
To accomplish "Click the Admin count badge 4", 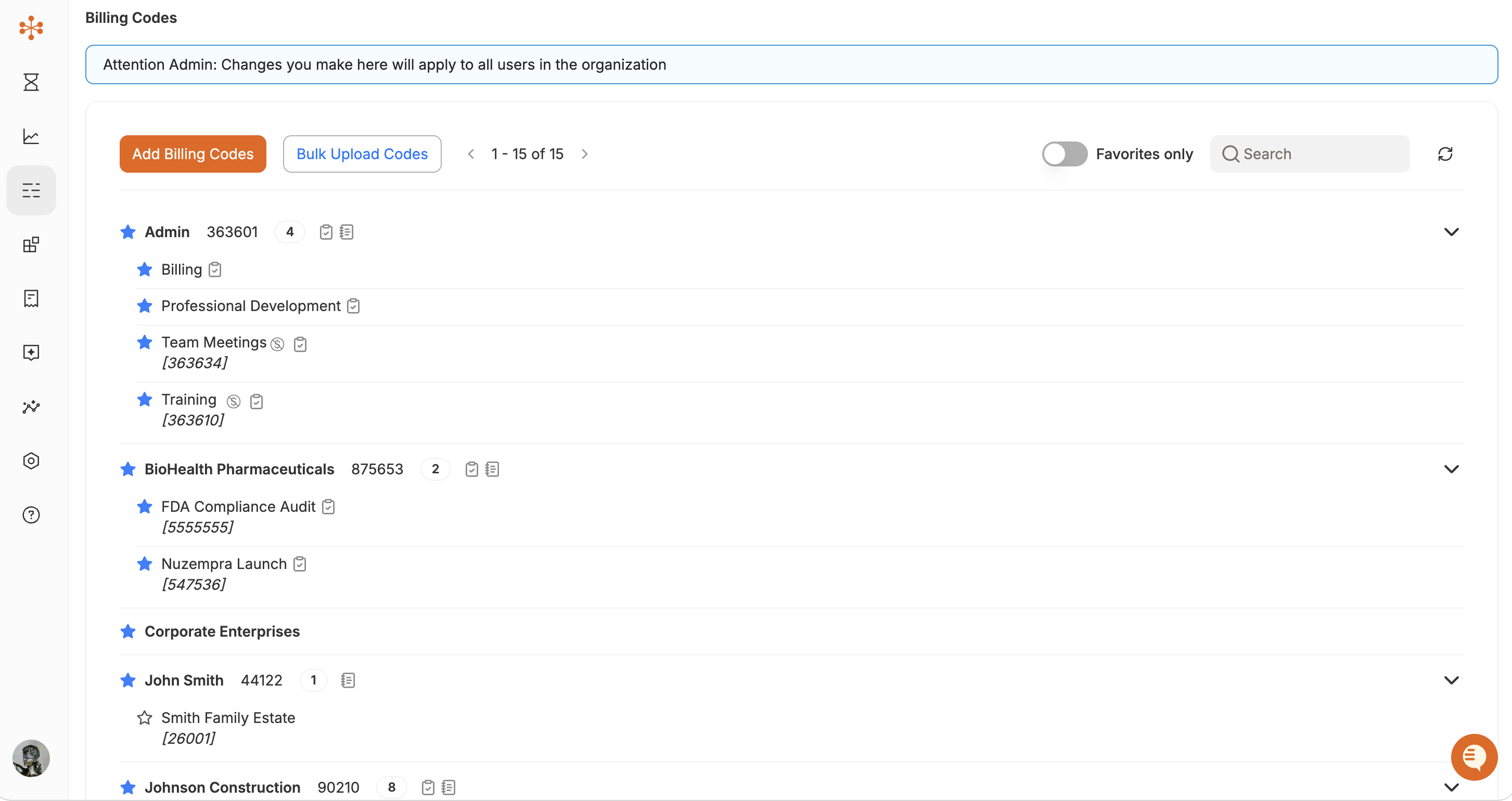I will pos(289,232).
